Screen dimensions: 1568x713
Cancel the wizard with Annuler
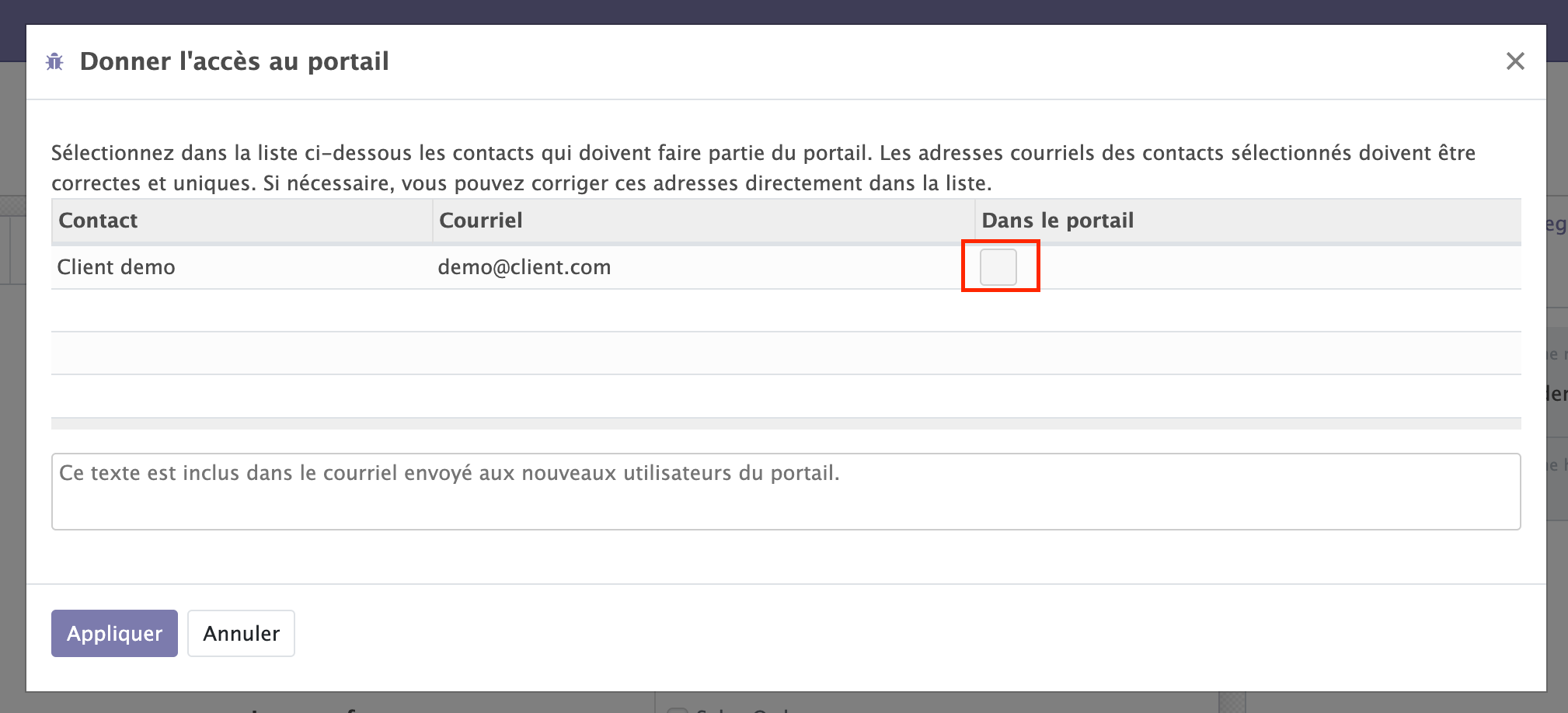pyautogui.click(x=241, y=633)
